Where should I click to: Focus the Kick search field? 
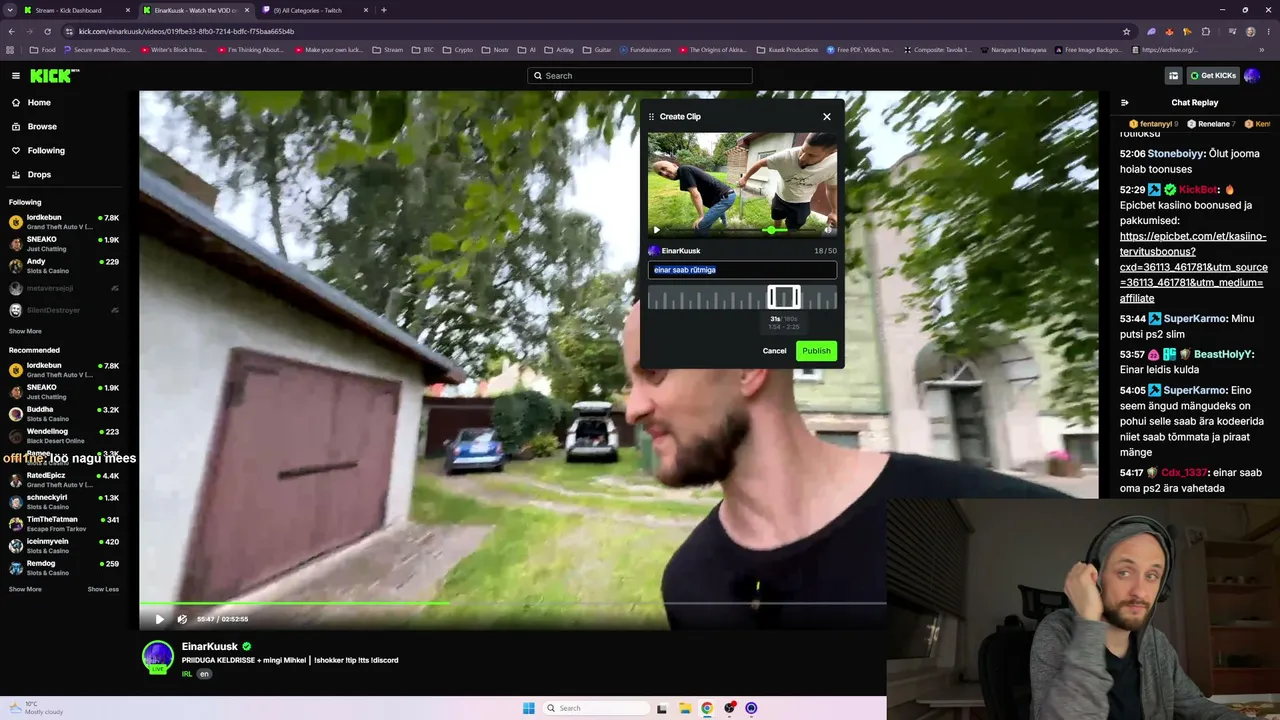click(640, 76)
